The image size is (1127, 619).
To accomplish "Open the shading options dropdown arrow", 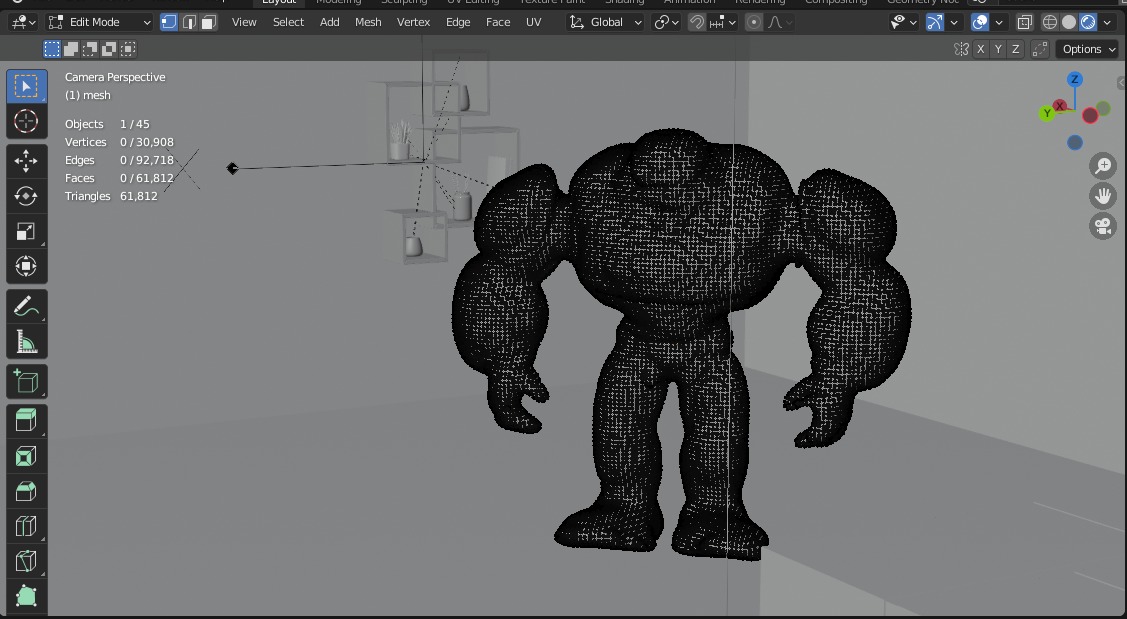I will point(1107,22).
